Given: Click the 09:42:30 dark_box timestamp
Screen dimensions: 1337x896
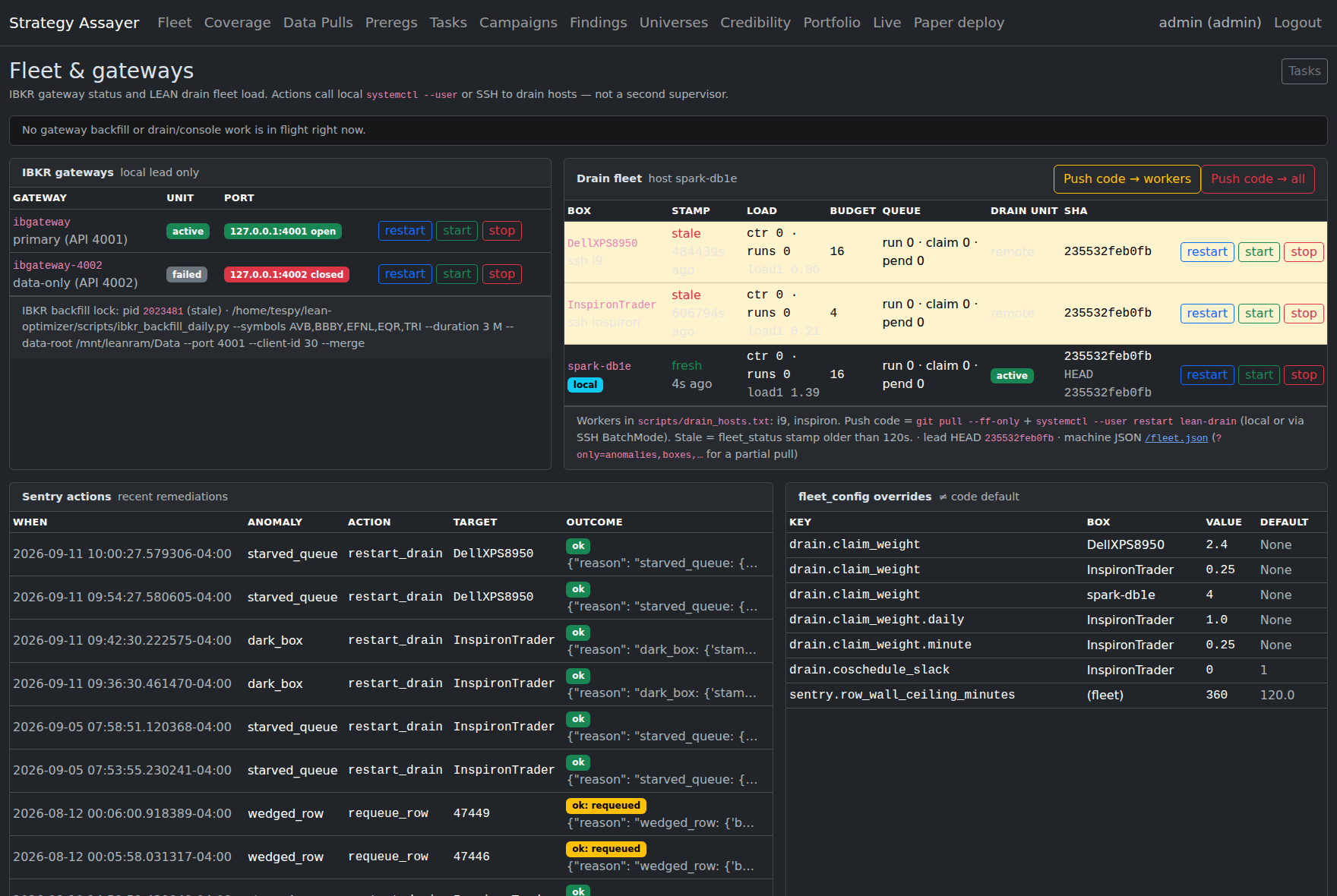Looking at the screenshot, I should point(122,641).
